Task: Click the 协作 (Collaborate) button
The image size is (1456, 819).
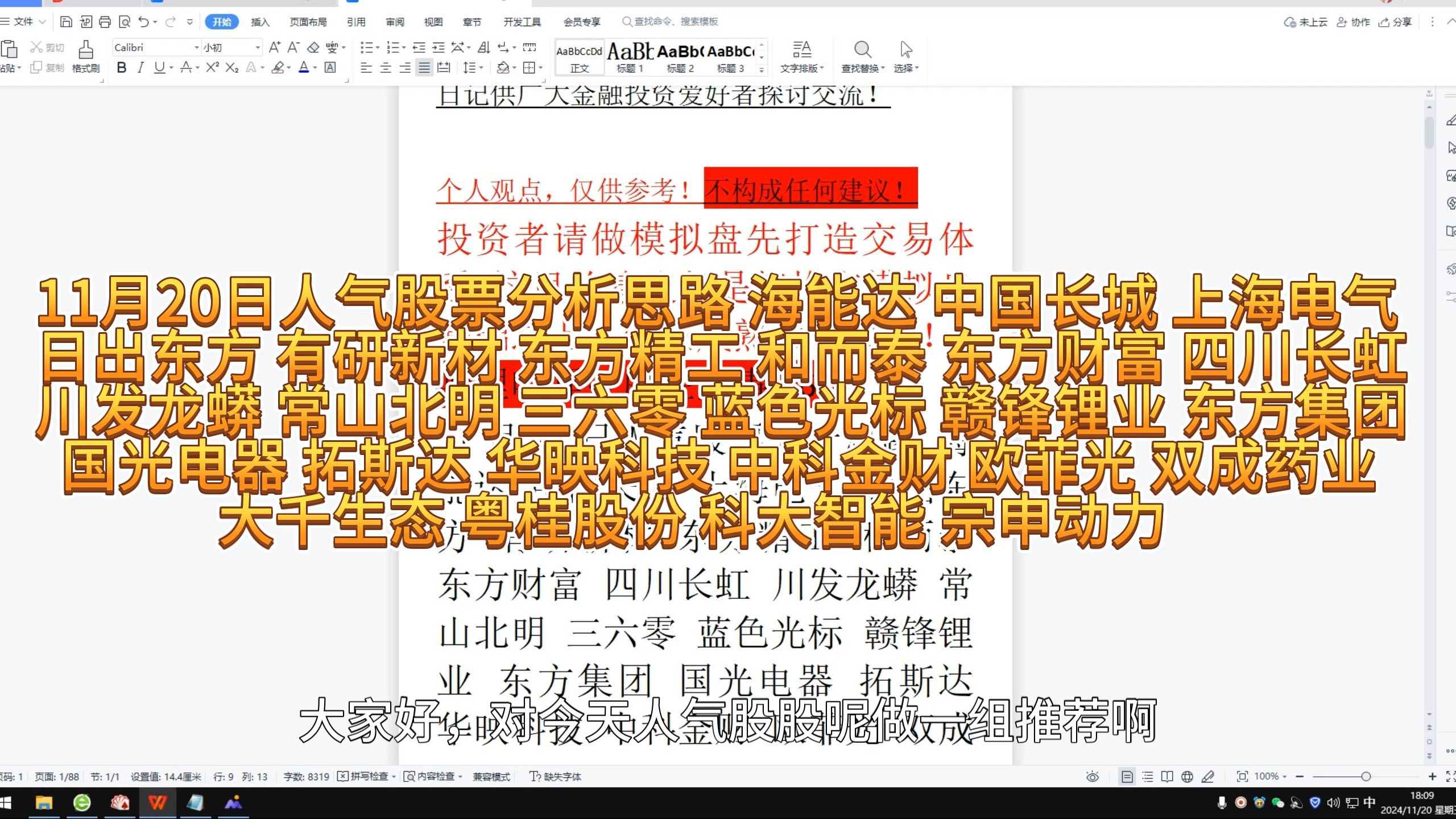Action: point(1354,22)
